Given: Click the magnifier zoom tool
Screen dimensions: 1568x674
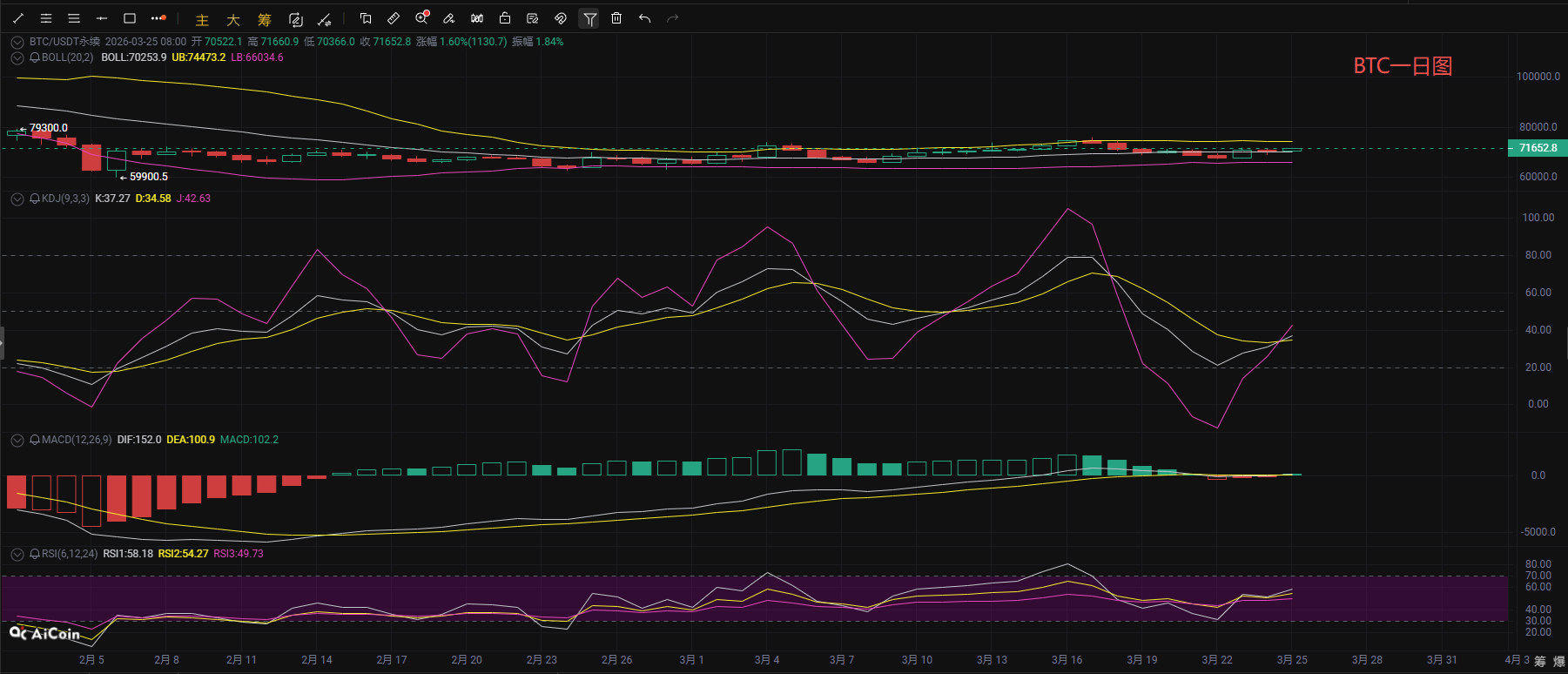Looking at the screenshot, I should [421, 18].
